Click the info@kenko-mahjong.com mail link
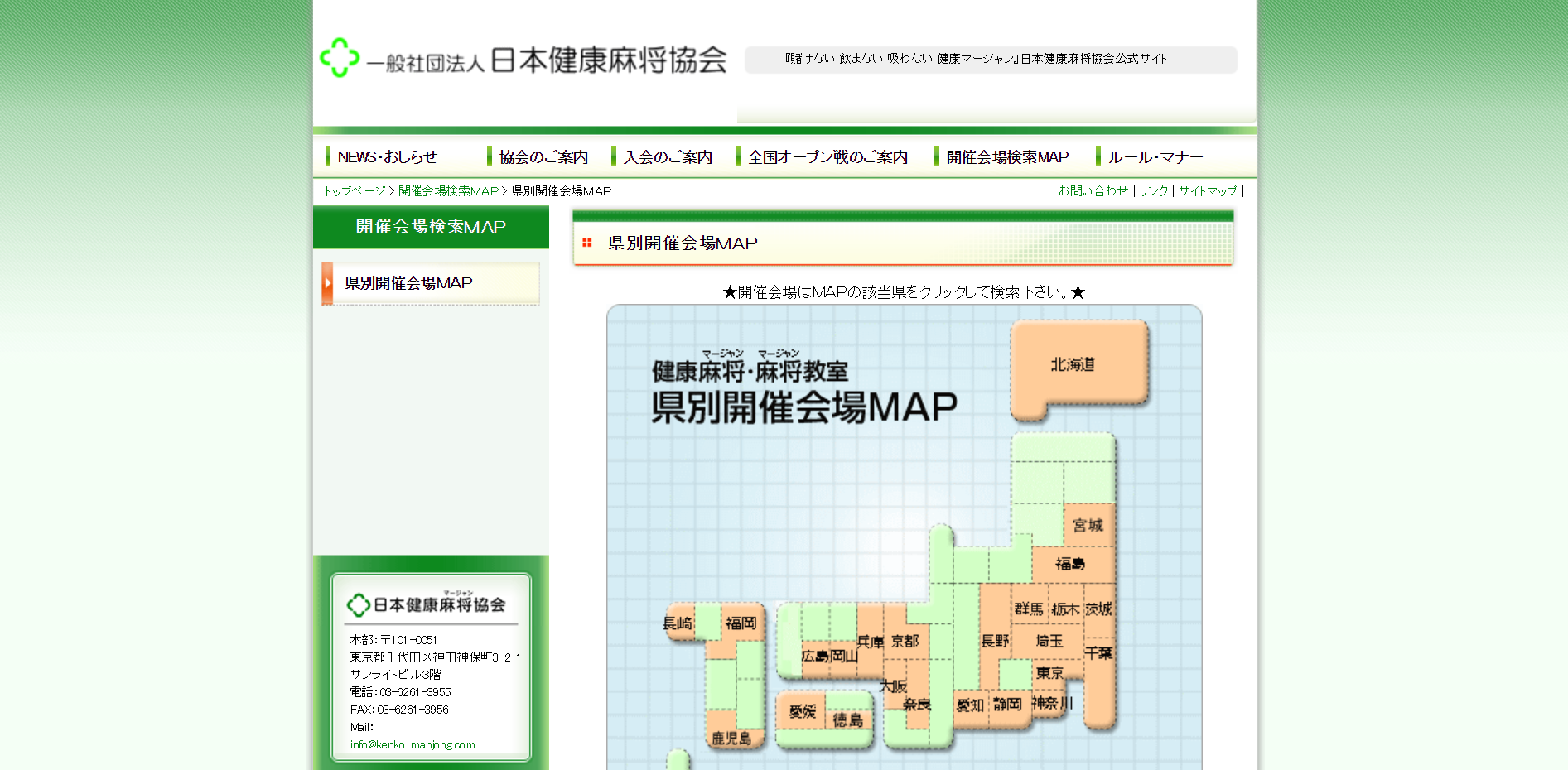 click(x=413, y=744)
